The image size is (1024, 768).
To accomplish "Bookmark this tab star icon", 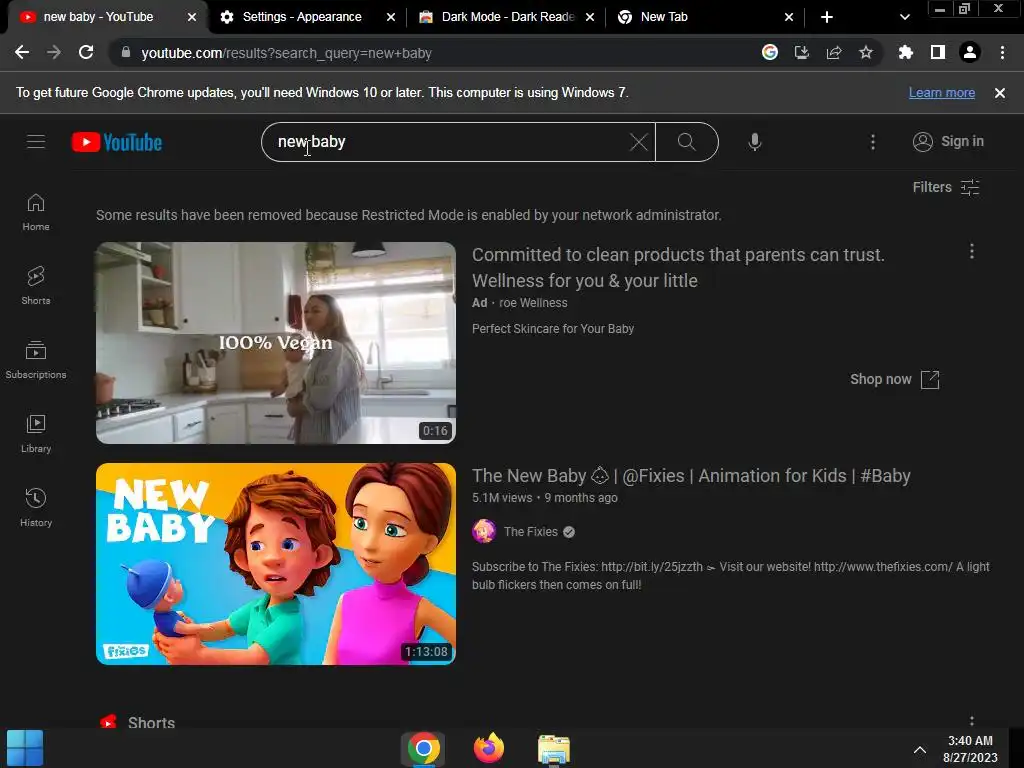I will pyautogui.click(x=866, y=53).
